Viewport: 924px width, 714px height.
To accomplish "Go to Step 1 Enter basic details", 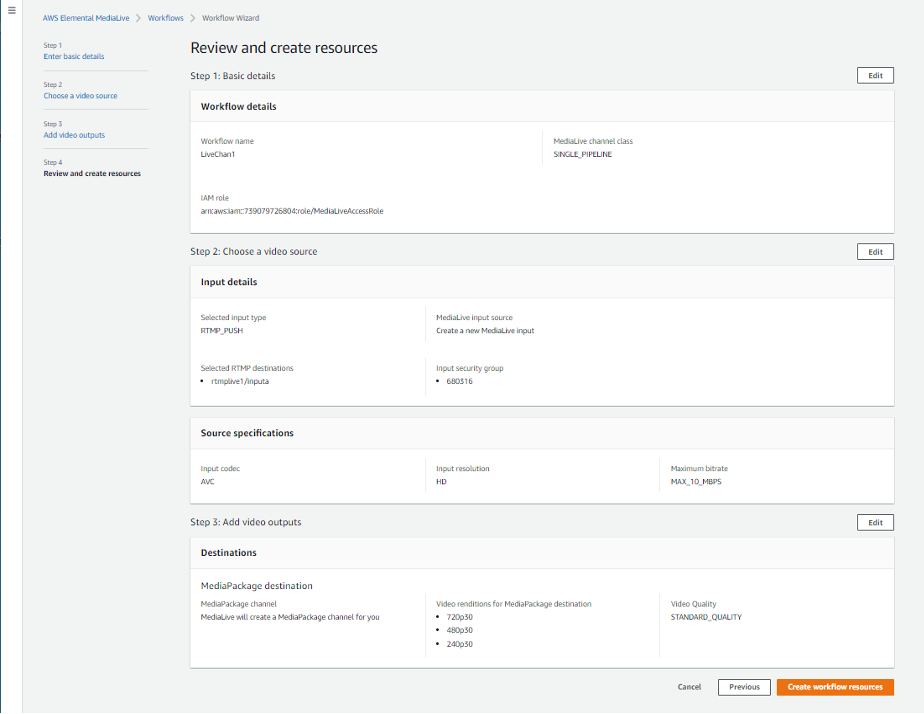I will [75, 56].
